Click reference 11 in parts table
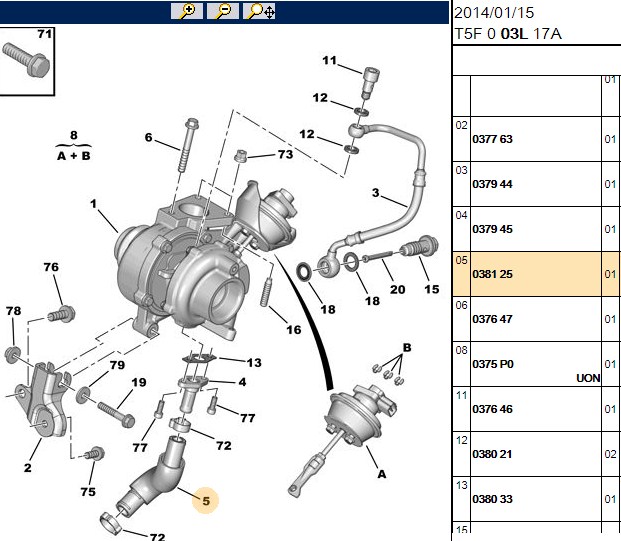Image resolution: width=621 pixels, height=541 pixels. 461,395
